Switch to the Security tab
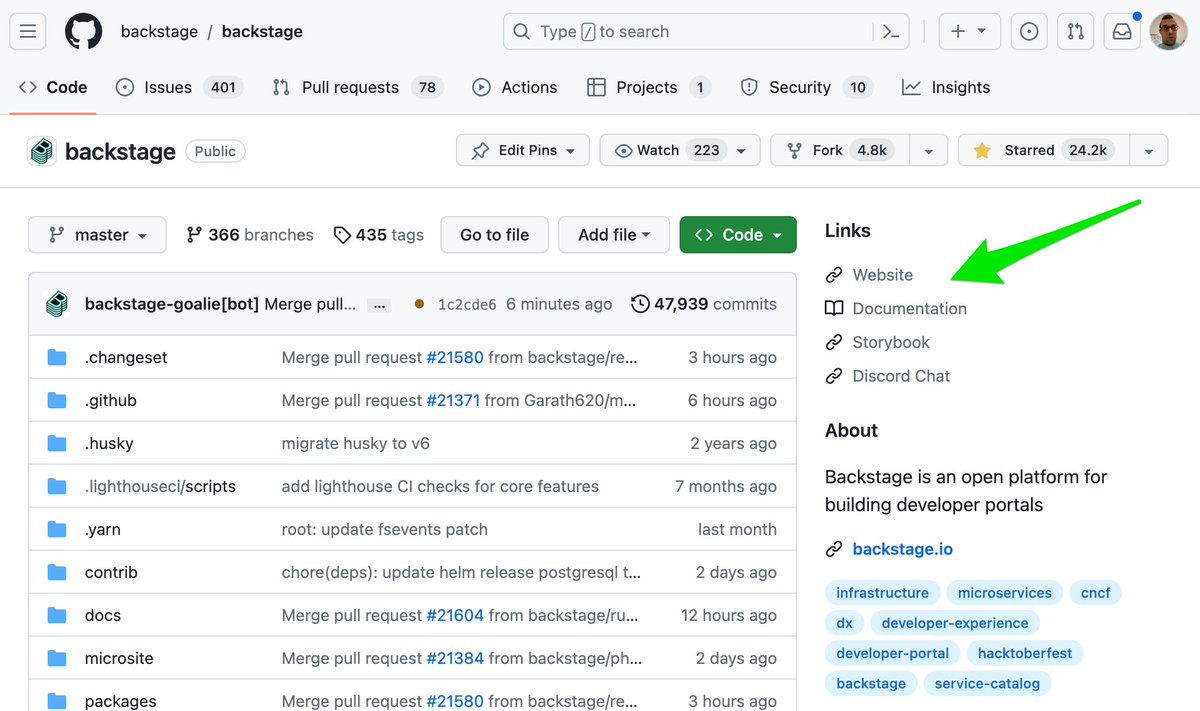The image size is (1200, 711). 807,87
